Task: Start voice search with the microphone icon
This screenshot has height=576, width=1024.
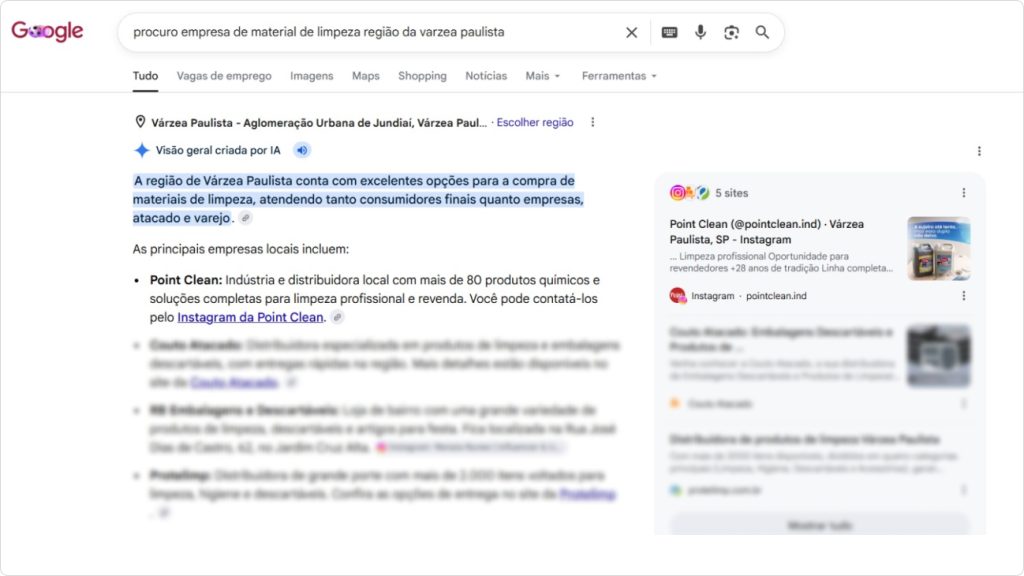Action: (700, 32)
